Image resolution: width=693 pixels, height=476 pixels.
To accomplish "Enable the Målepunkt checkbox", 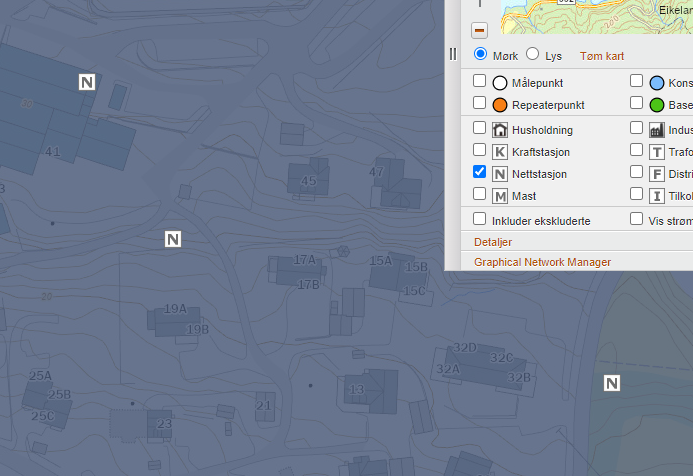I will (x=480, y=81).
